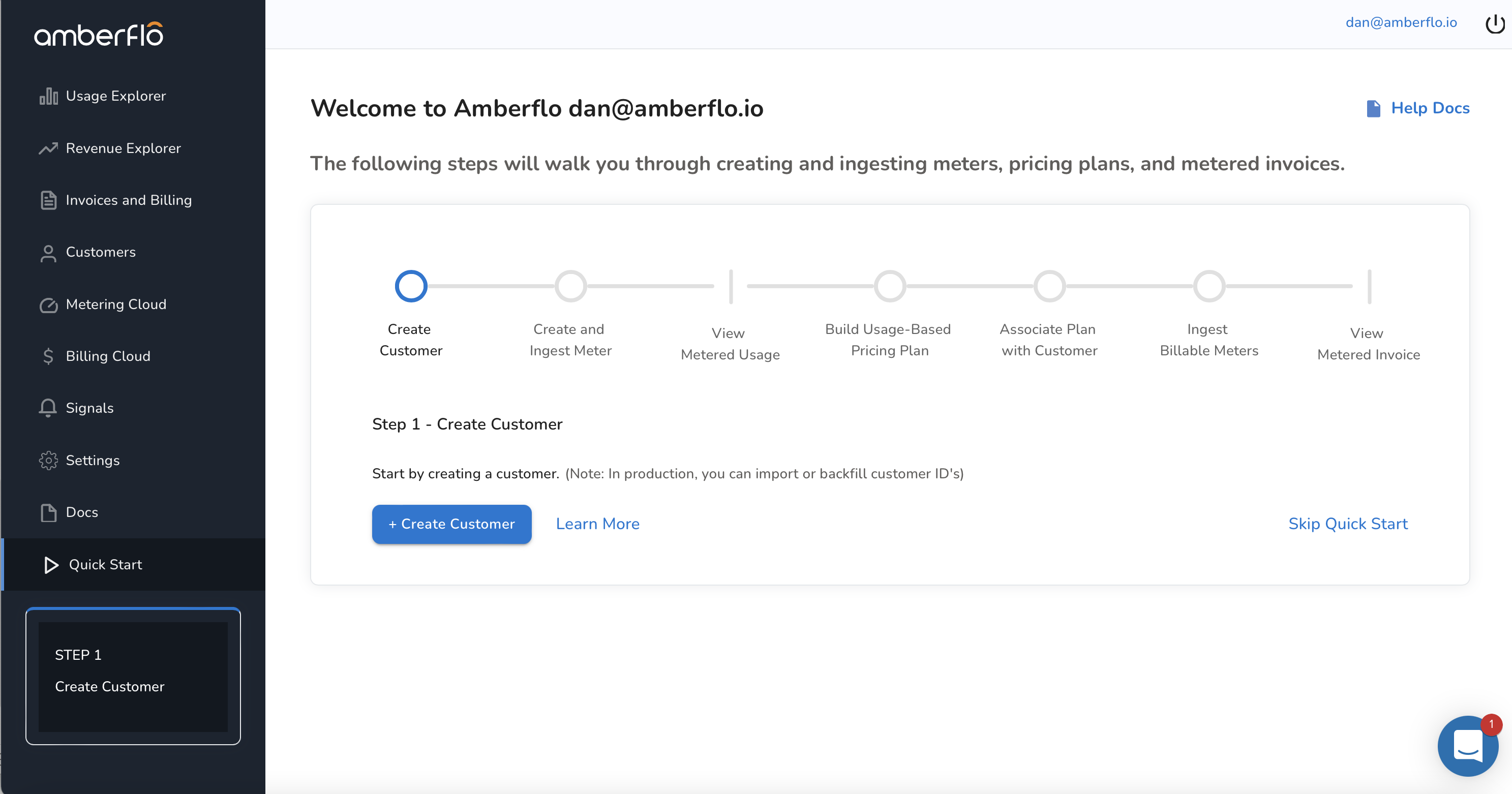The image size is (1512, 794).
Task: Click the Usage Explorer bar chart icon
Action: point(49,96)
